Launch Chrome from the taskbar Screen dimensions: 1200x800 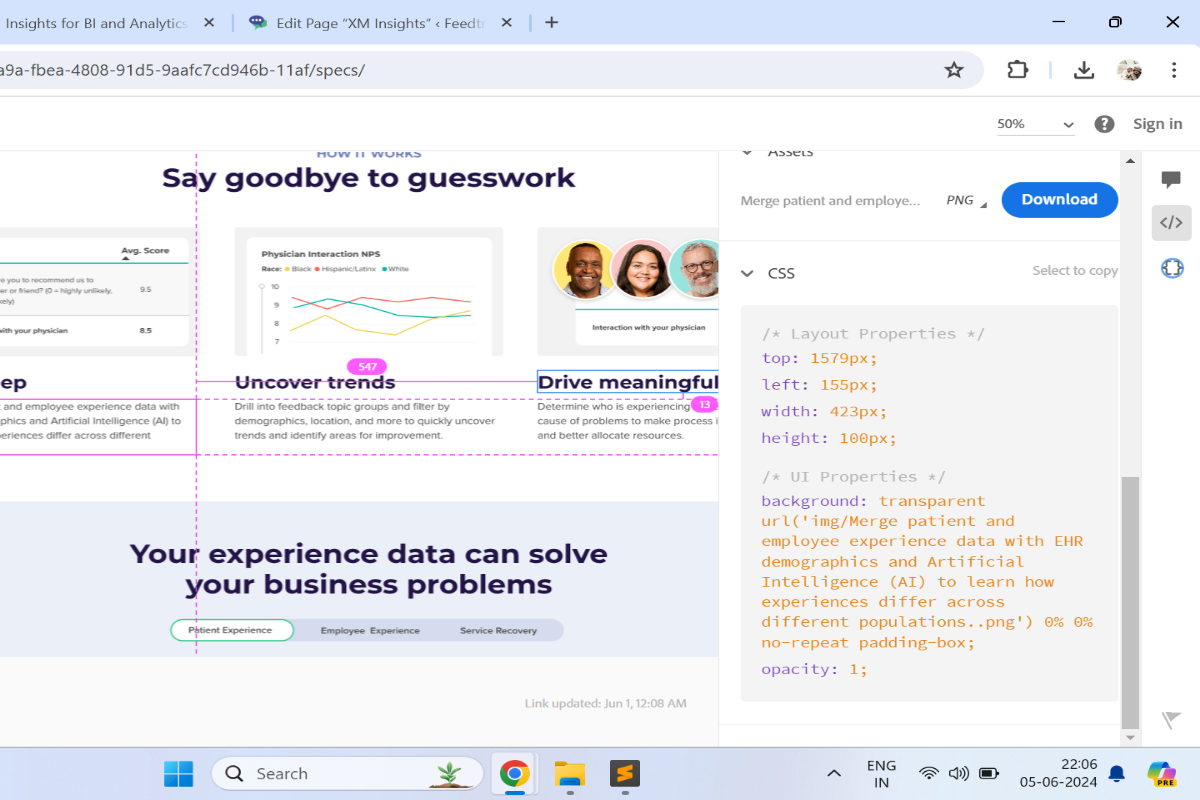[515, 773]
